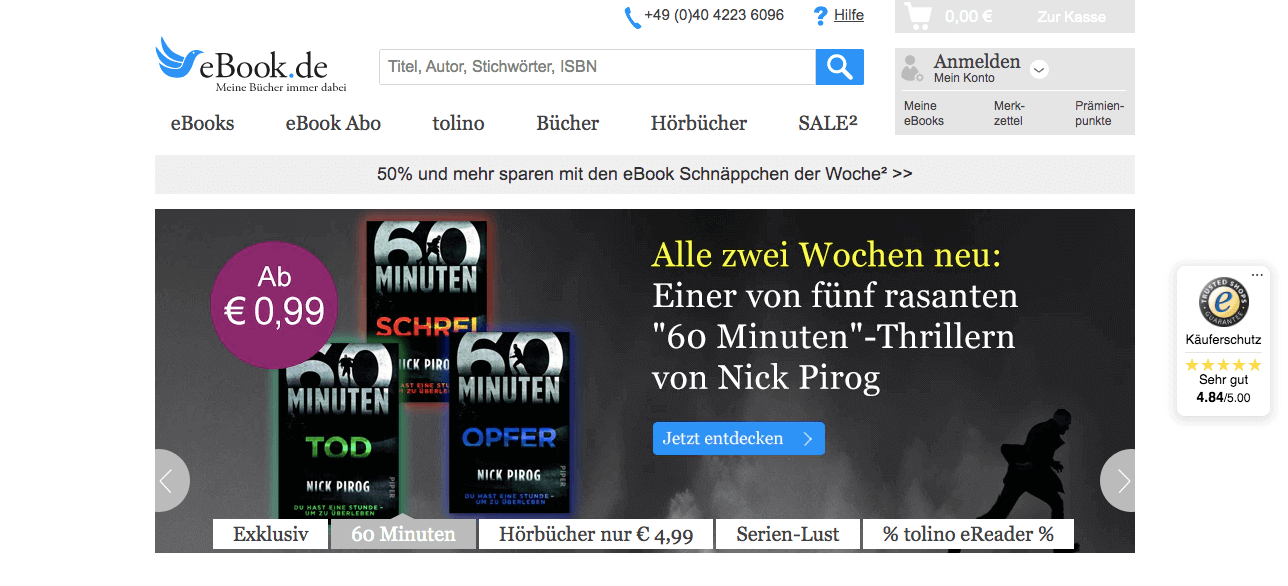Click the Käuferschutz label
This screenshot has height=586, width=1288.
point(1223,340)
